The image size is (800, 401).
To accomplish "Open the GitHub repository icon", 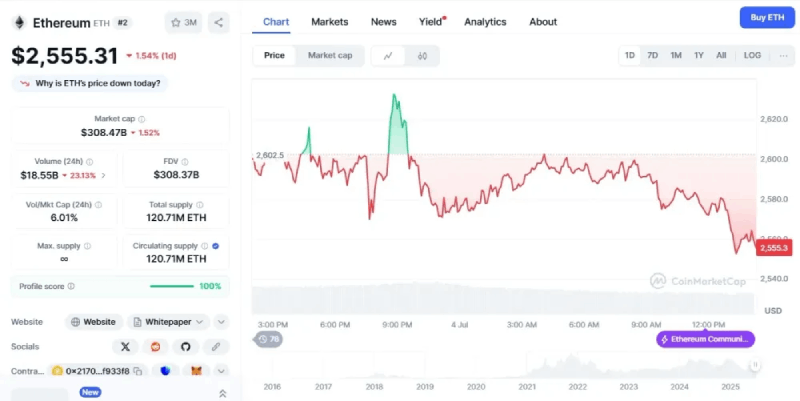I will [185, 347].
